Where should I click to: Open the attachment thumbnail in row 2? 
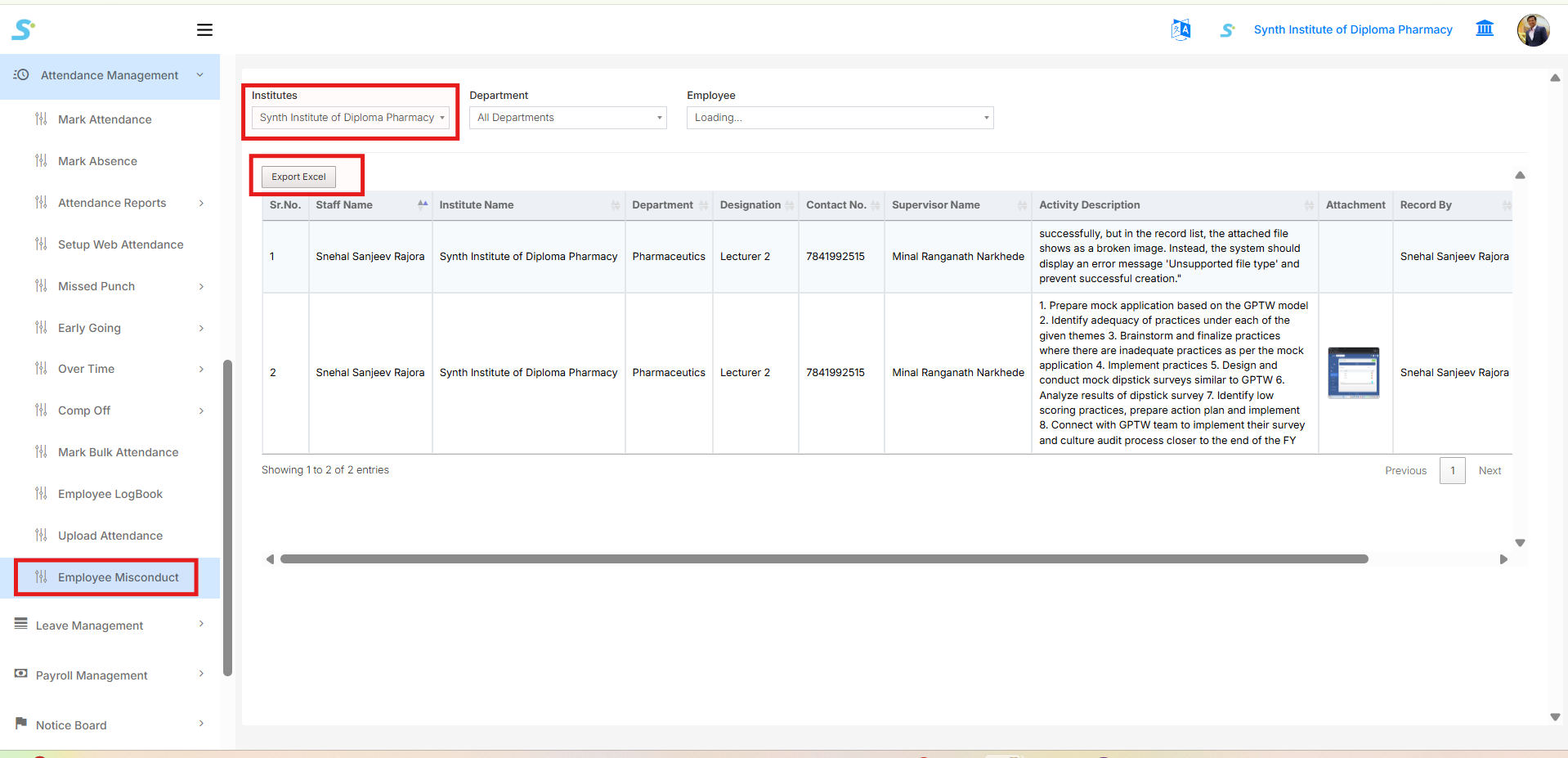(x=1354, y=373)
